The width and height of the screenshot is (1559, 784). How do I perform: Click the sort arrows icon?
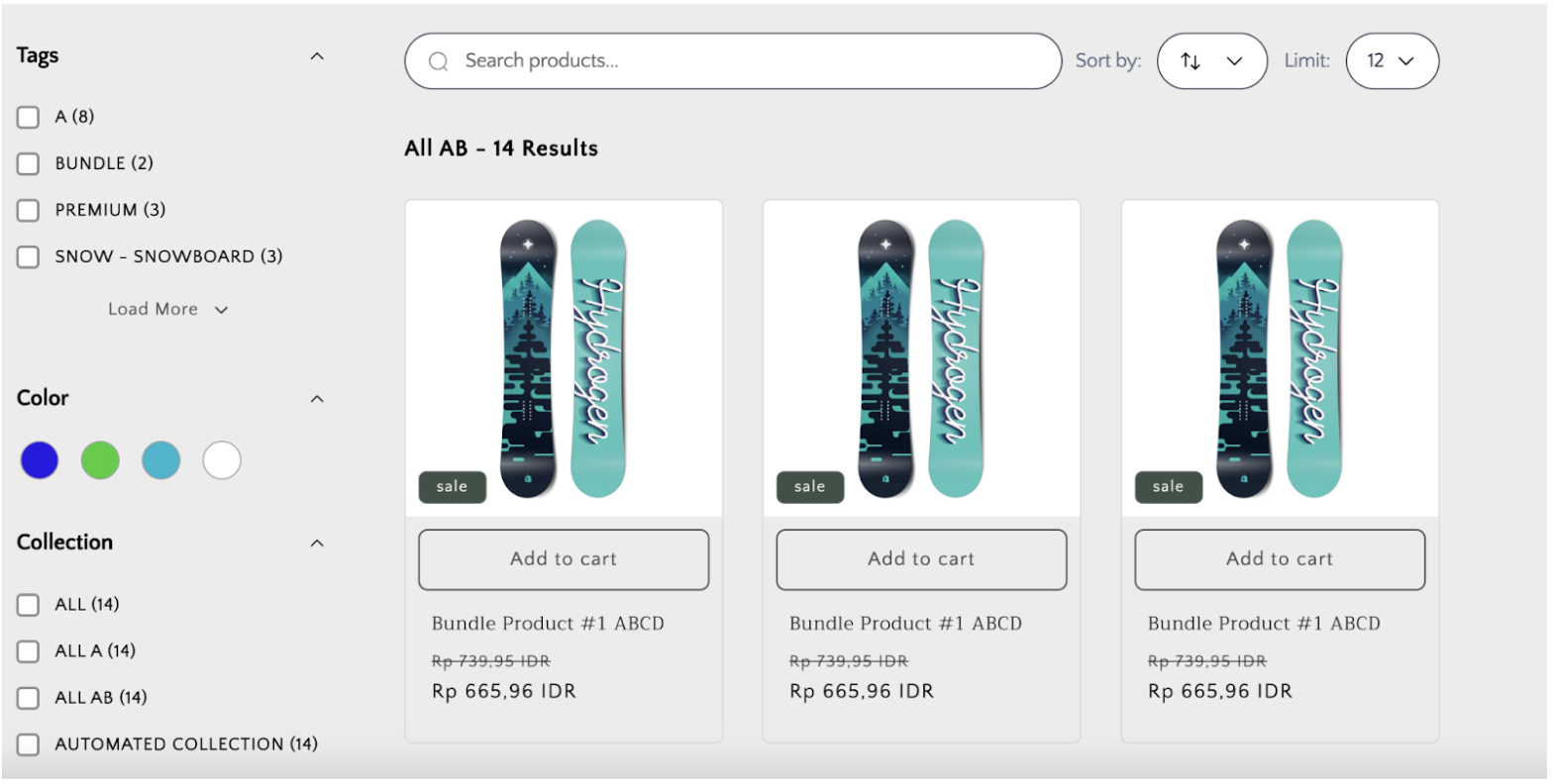pos(1191,61)
